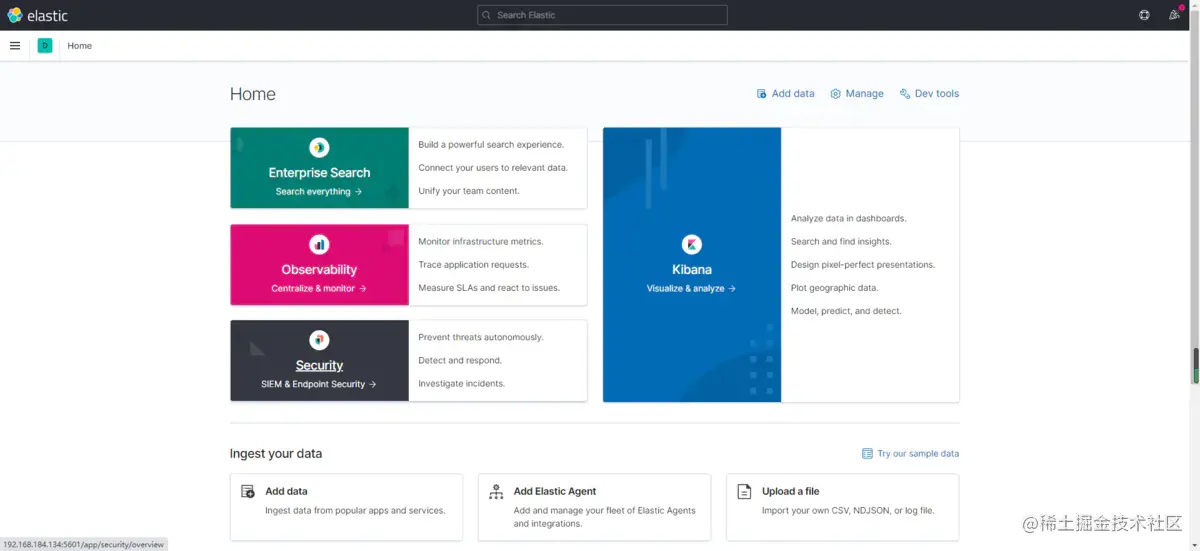Open Add Elastic Agent card title
The image size is (1200, 551).
555,492
